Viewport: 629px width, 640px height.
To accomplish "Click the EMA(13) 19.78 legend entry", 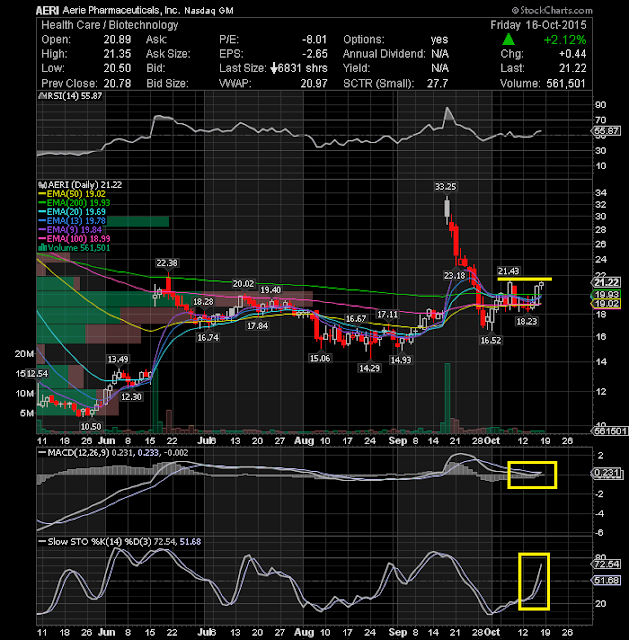I will tap(76, 221).
